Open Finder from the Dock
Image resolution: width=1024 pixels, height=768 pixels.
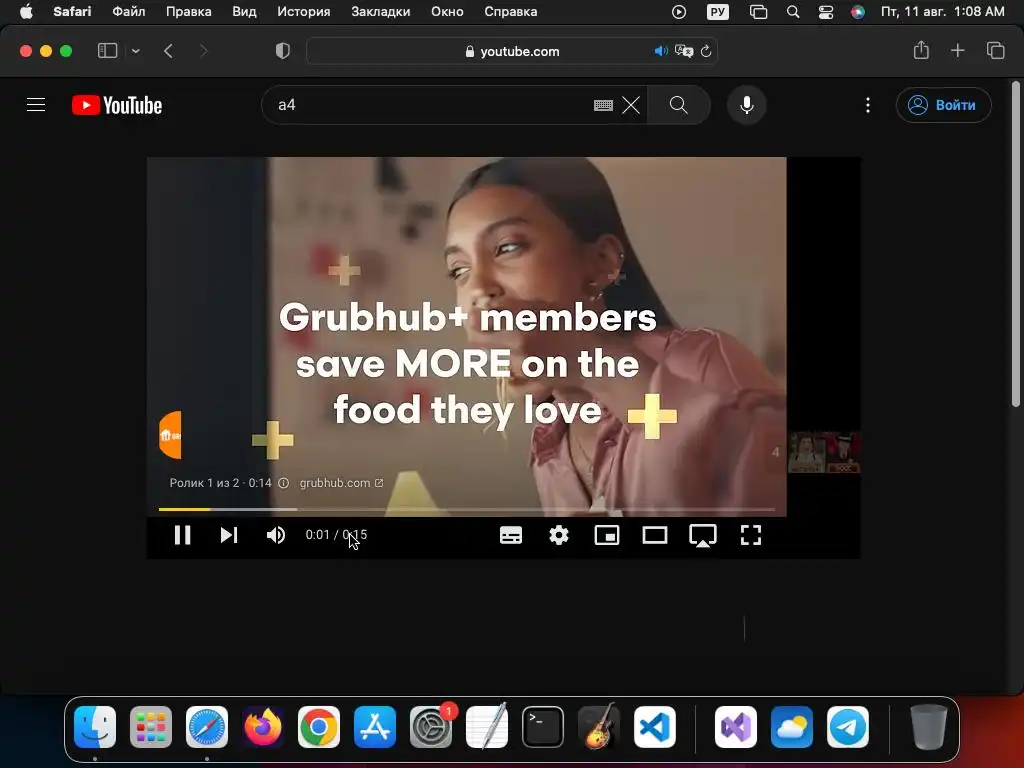point(95,727)
